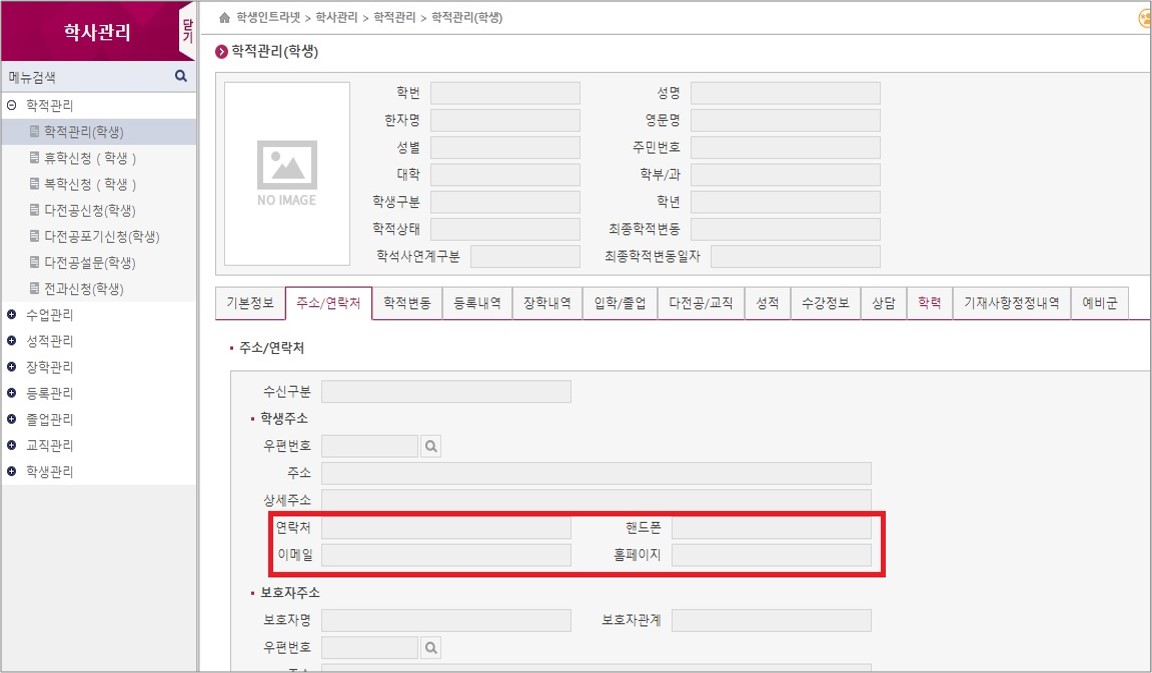
Task: Click the guardian address postal code search icon
Action: pyautogui.click(x=431, y=648)
